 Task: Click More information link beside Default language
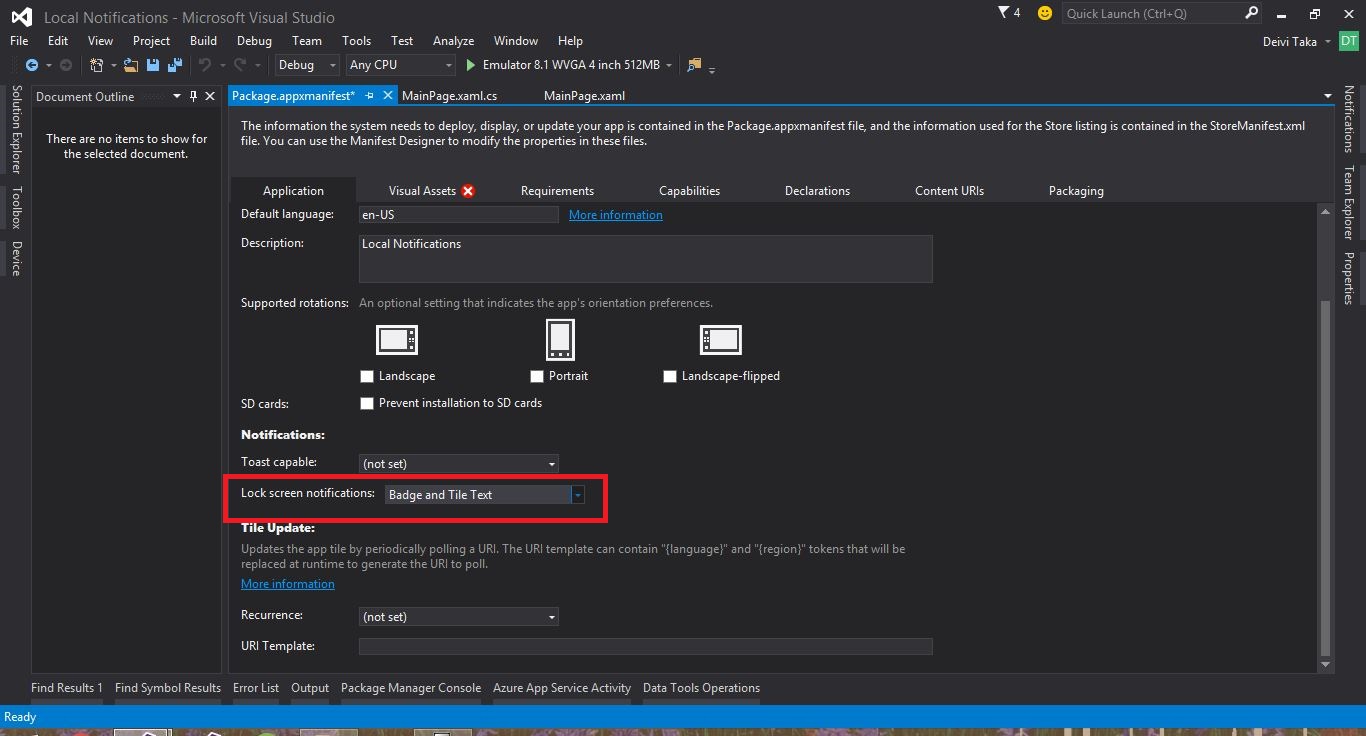click(615, 215)
